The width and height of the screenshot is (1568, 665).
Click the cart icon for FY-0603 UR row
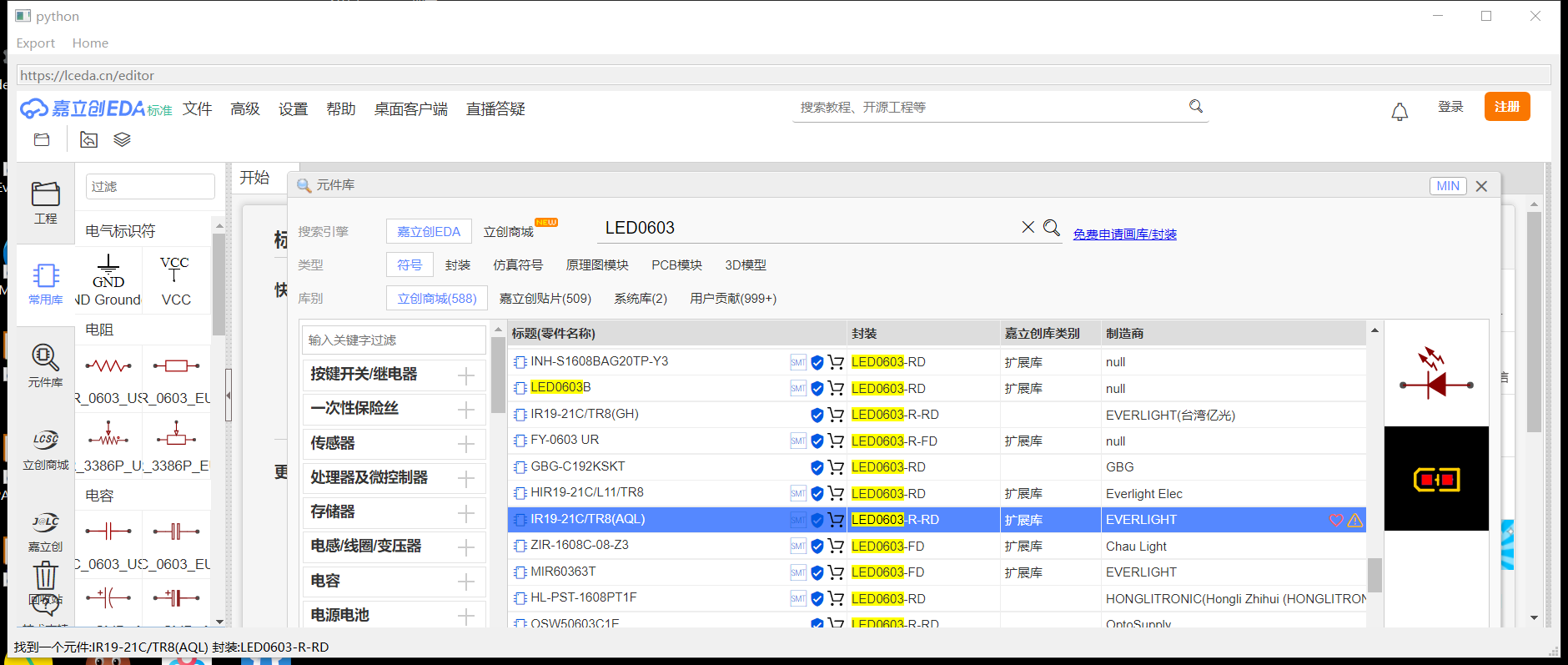pyautogui.click(x=836, y=441)
